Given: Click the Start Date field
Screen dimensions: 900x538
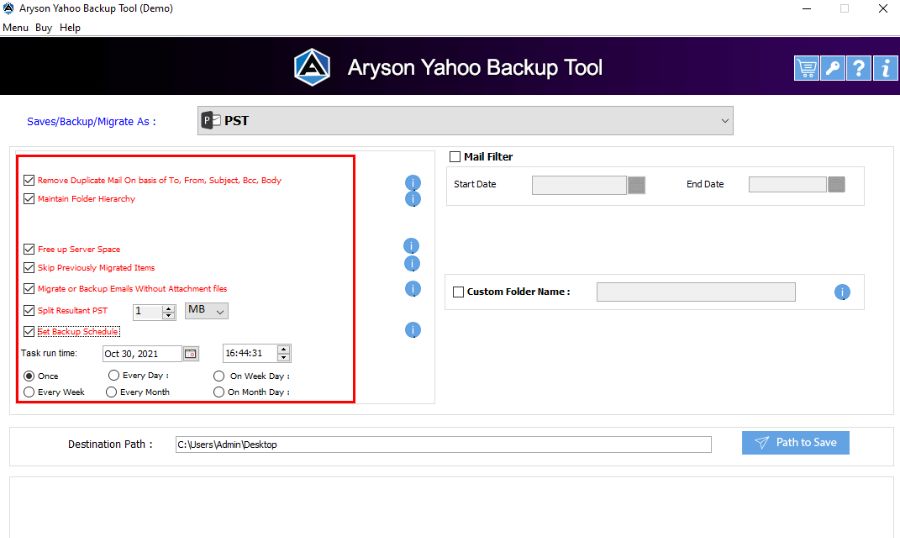Looking at the screenshot, I should coord(579,185).
